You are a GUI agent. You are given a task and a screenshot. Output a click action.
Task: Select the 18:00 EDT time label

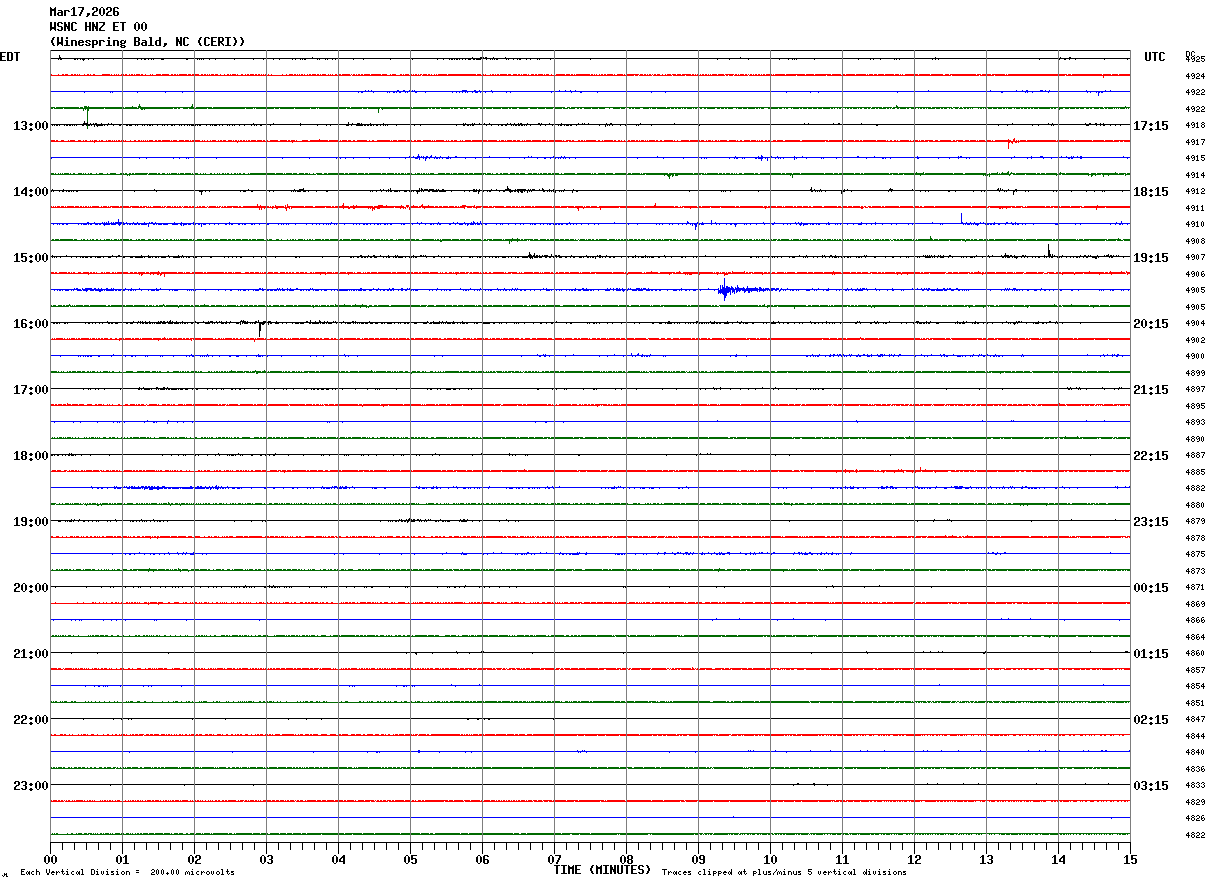pos(30,456)
